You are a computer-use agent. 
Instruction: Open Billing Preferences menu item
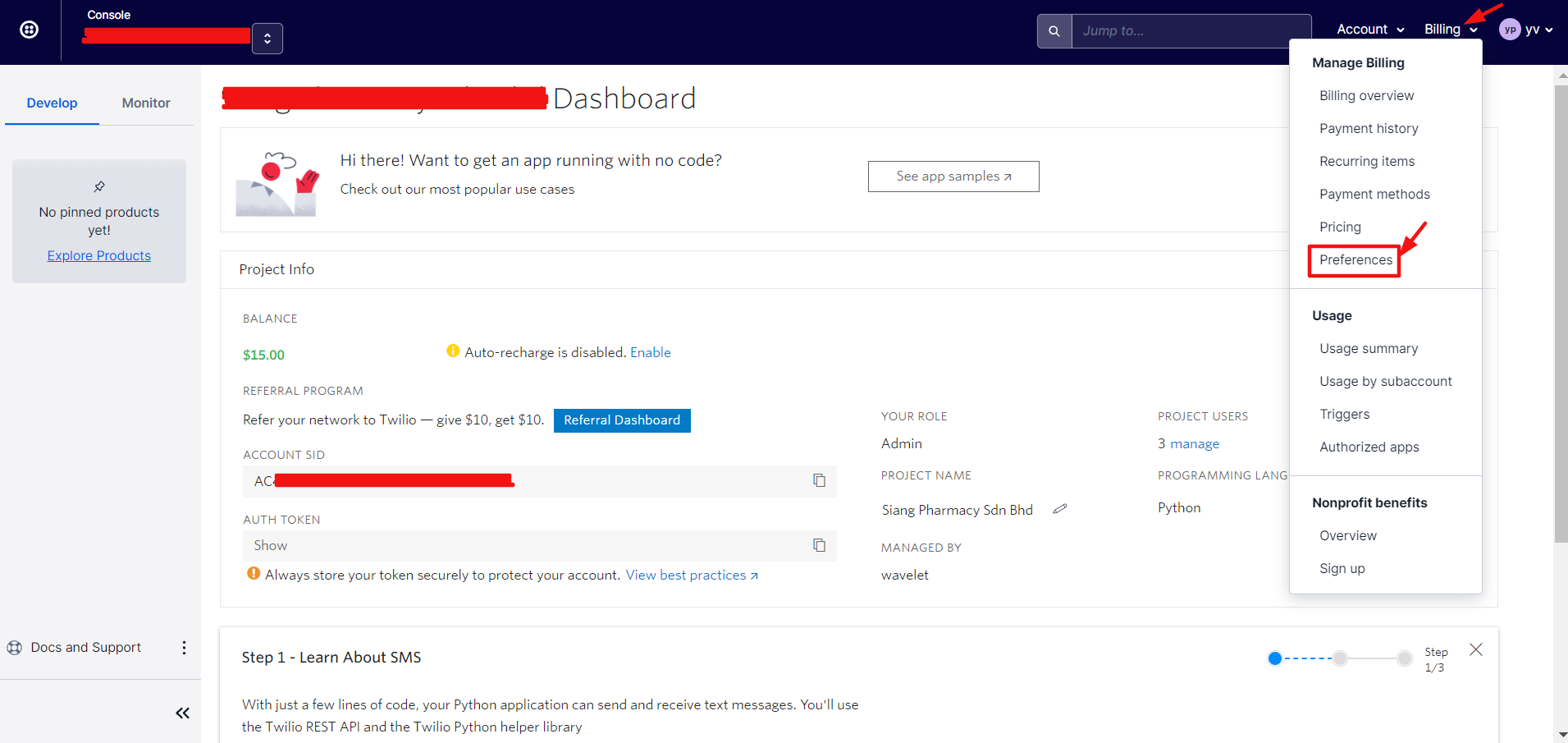pyautogui.click(x=1355, y=260)
